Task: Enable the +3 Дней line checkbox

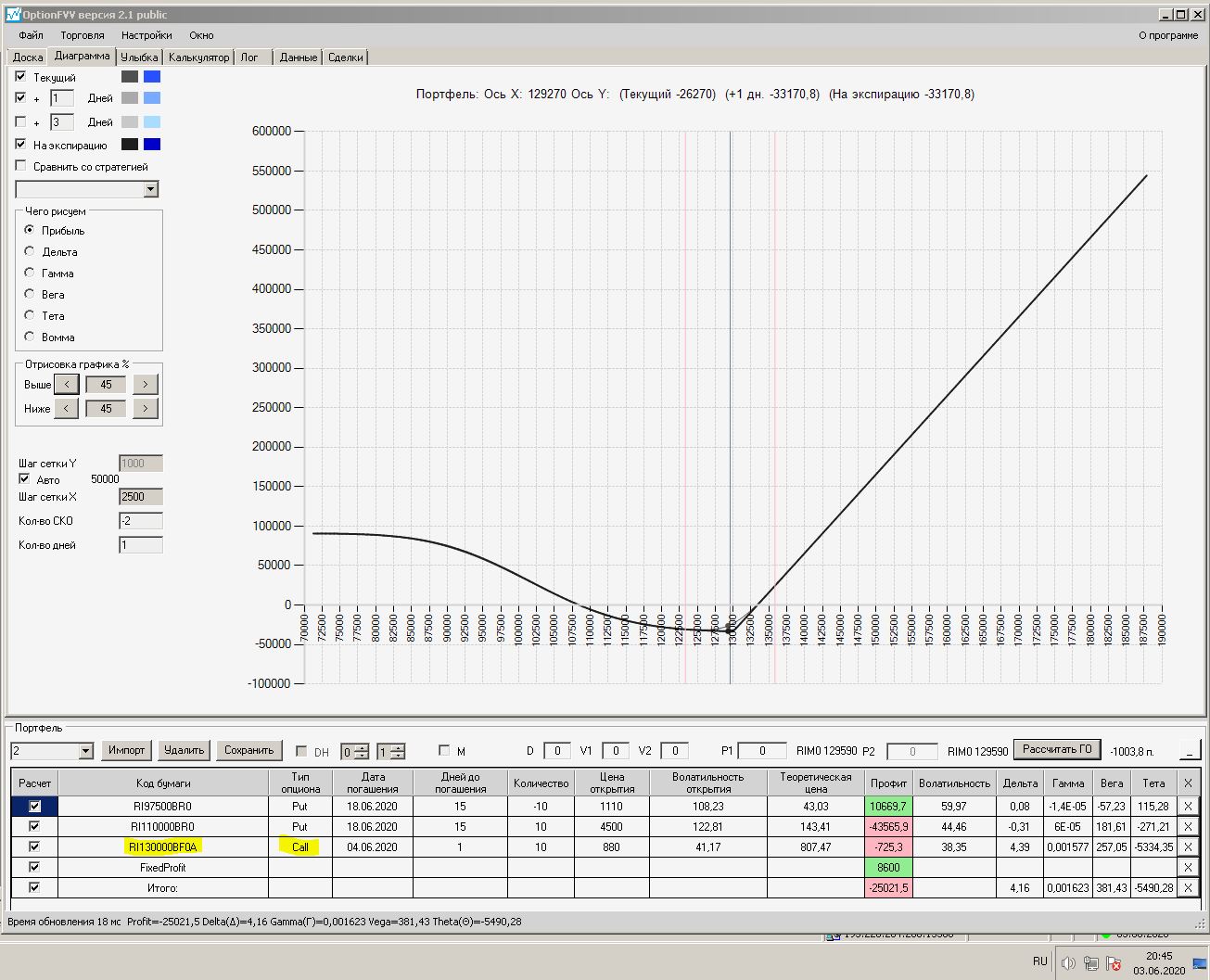Action: [x=21, y=121]
